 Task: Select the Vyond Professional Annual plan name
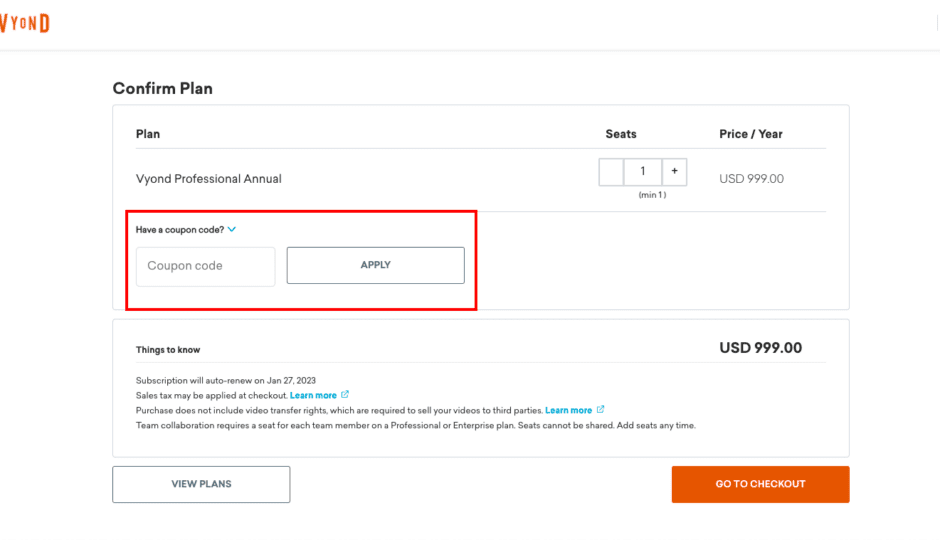209,179
